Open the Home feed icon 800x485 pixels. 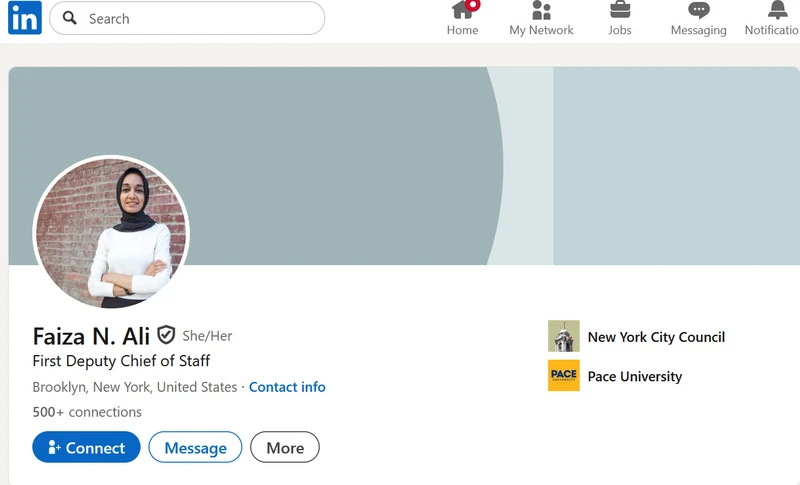click(x=462, y=10)
